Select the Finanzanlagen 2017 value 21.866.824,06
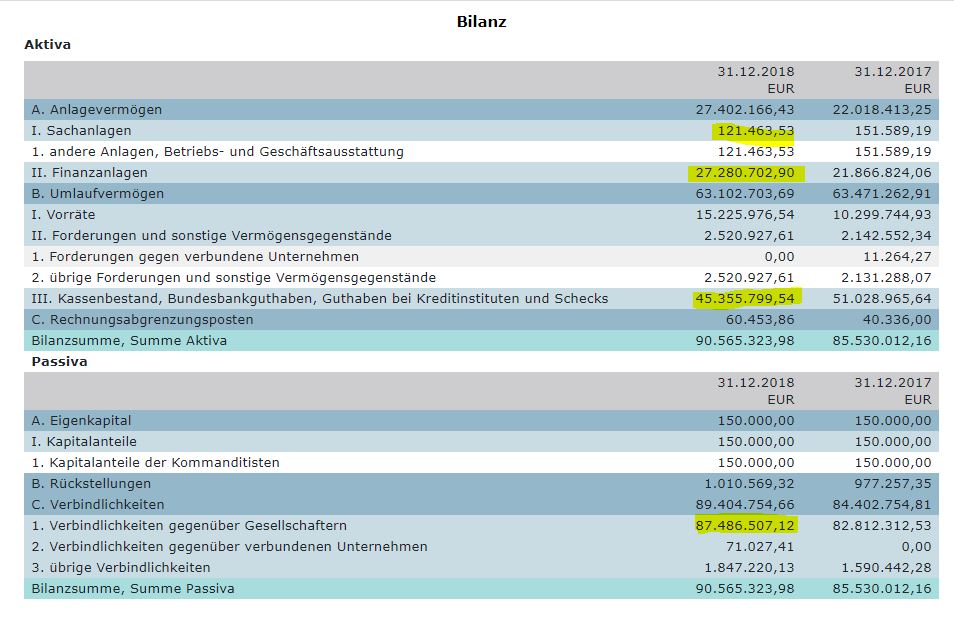Screen dimensions: 954x622 (x=880, y=173)
